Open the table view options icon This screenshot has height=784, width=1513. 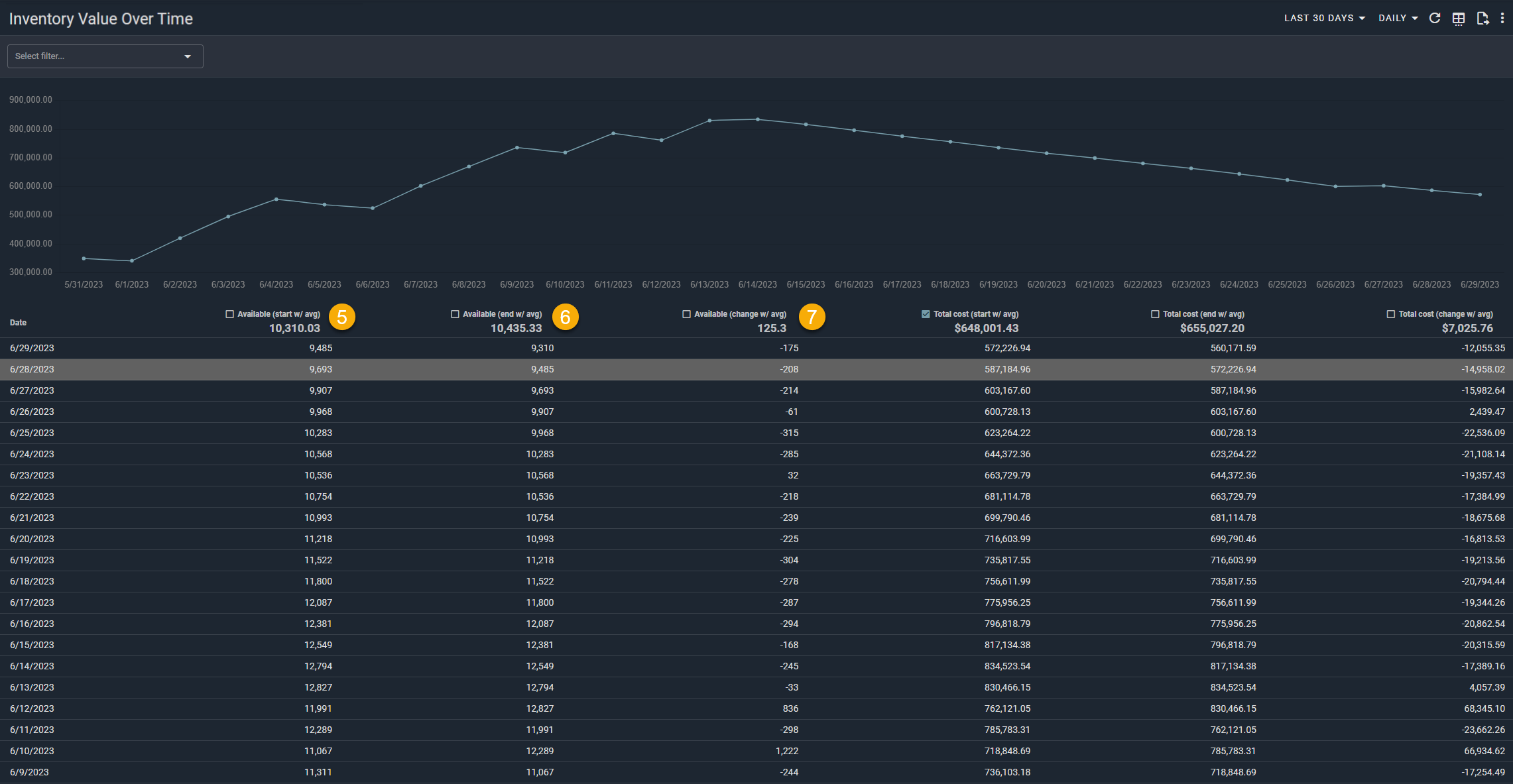[1459, 19]
